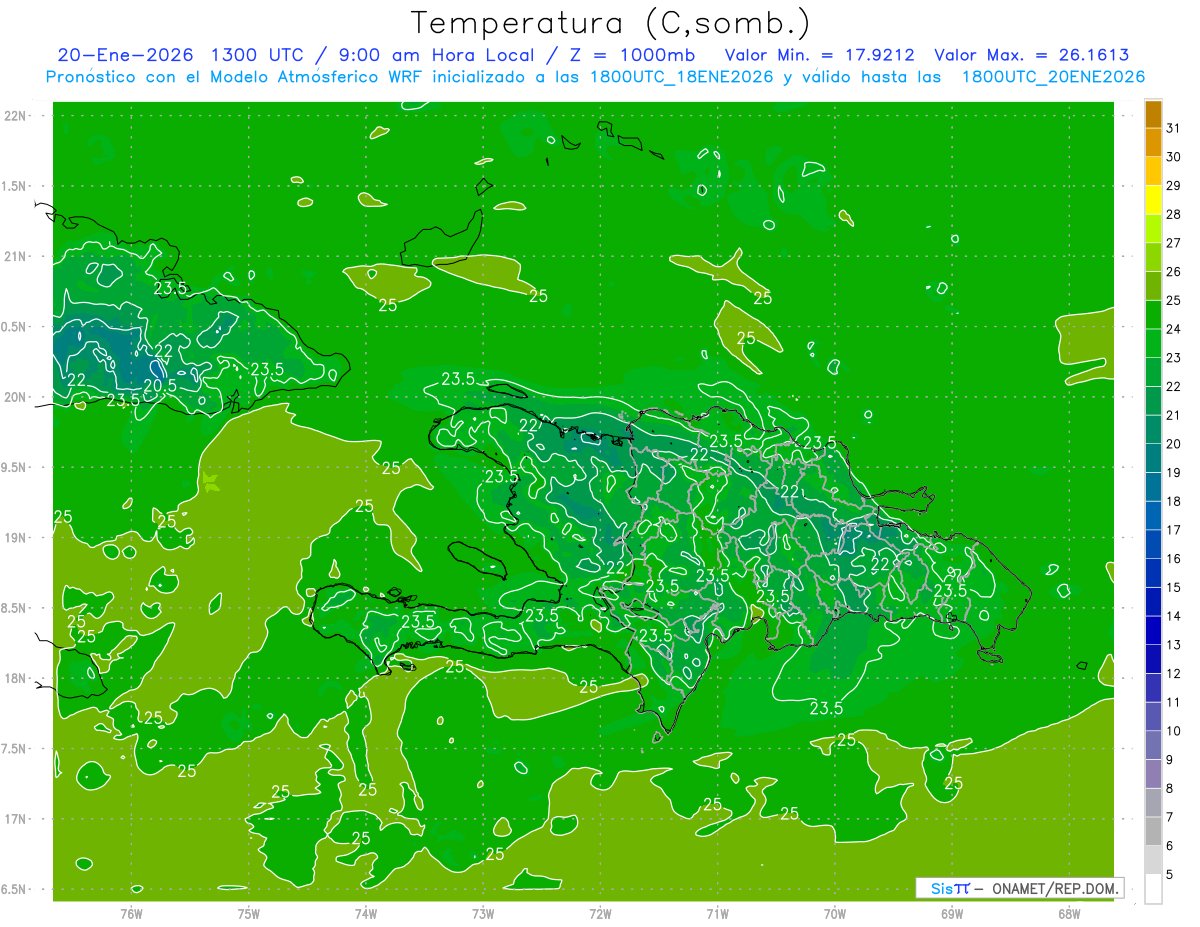The image size is (1200, 927).
Task: Pick the white swatch below 5 in colorbar
Action: click(x=1153, y=888)
